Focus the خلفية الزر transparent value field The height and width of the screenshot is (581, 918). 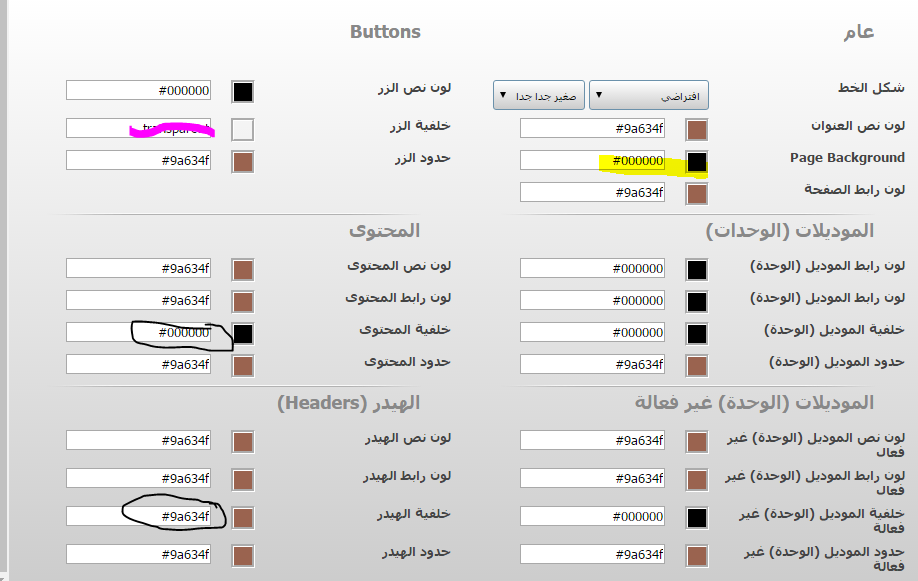[138, 128]
